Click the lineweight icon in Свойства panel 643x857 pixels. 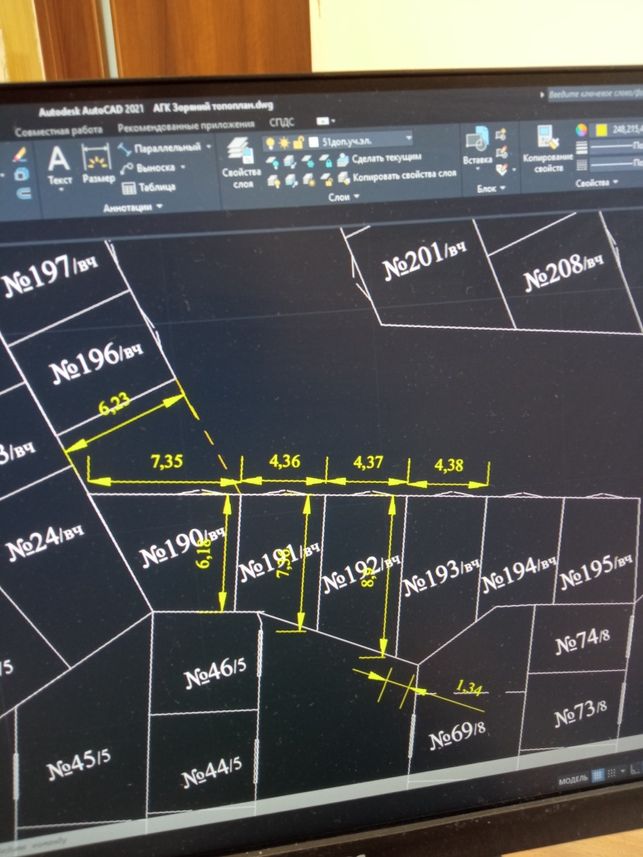(x=582, y=148)
